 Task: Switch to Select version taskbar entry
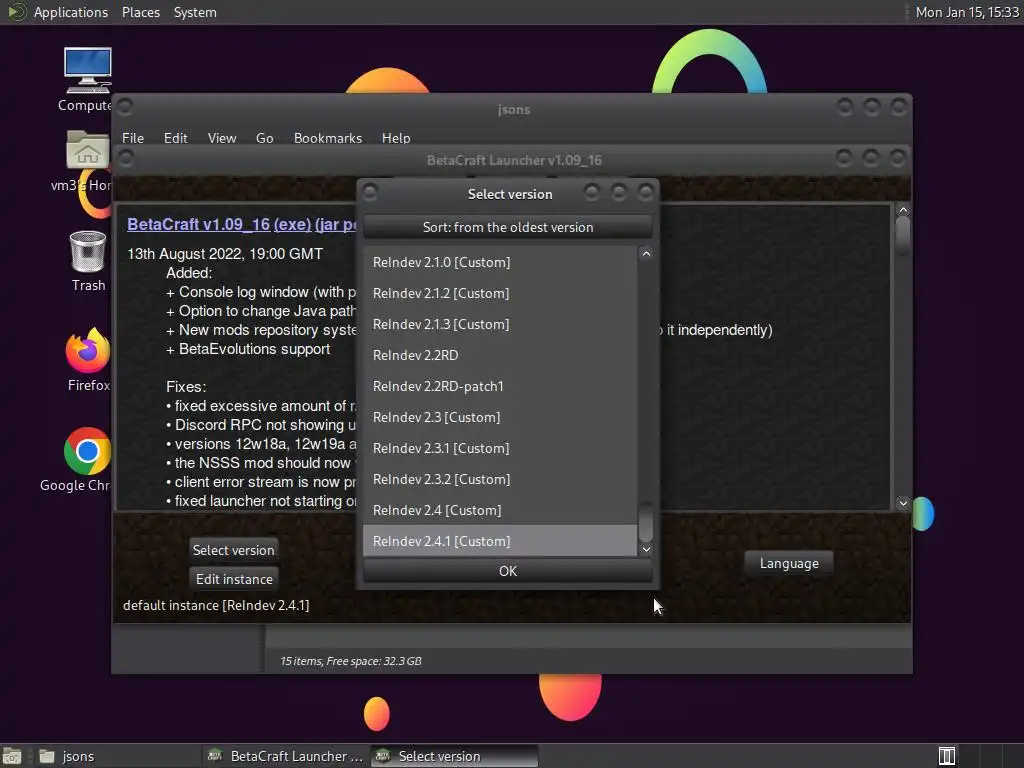[x=455, y=756]
